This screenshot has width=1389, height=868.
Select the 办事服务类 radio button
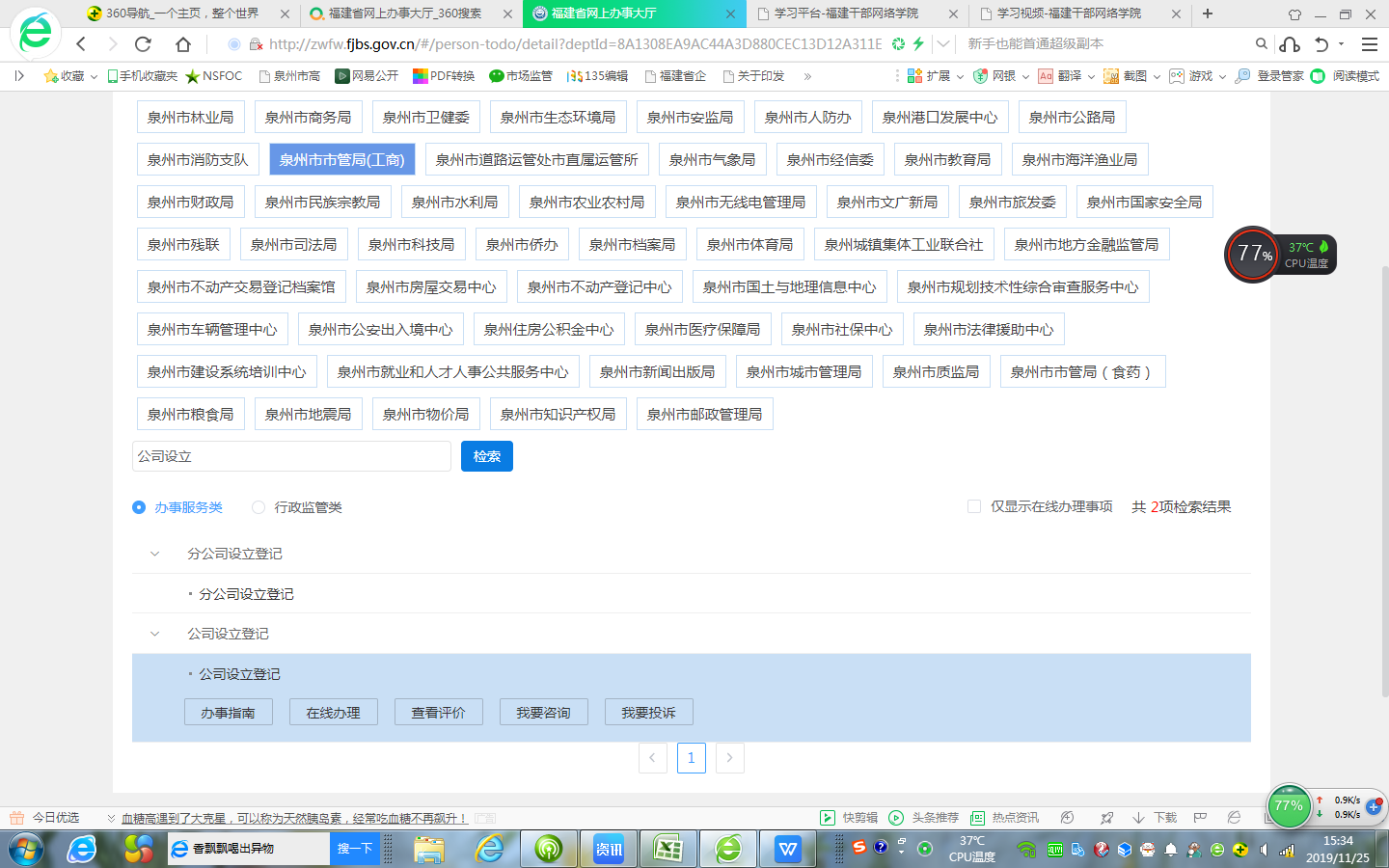coord(139,507)
